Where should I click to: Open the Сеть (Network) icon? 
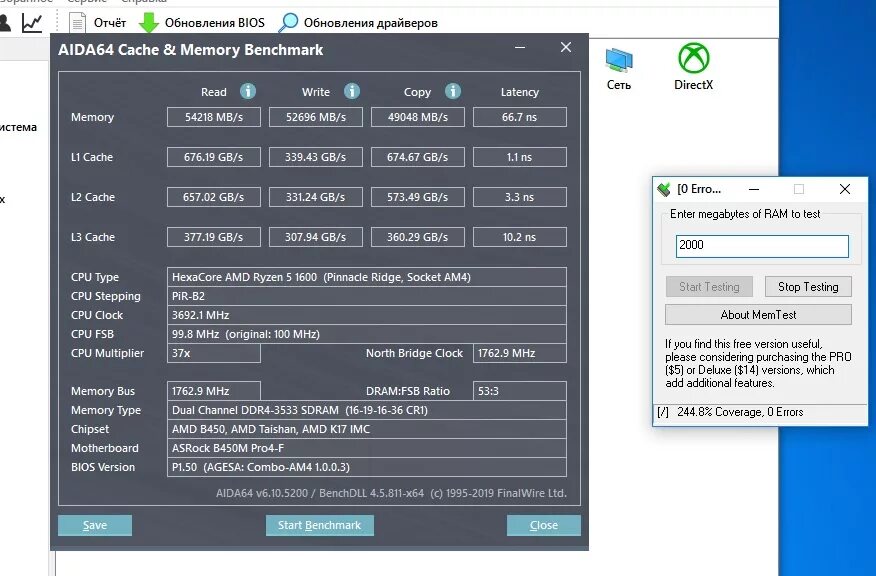coord(619,69)
